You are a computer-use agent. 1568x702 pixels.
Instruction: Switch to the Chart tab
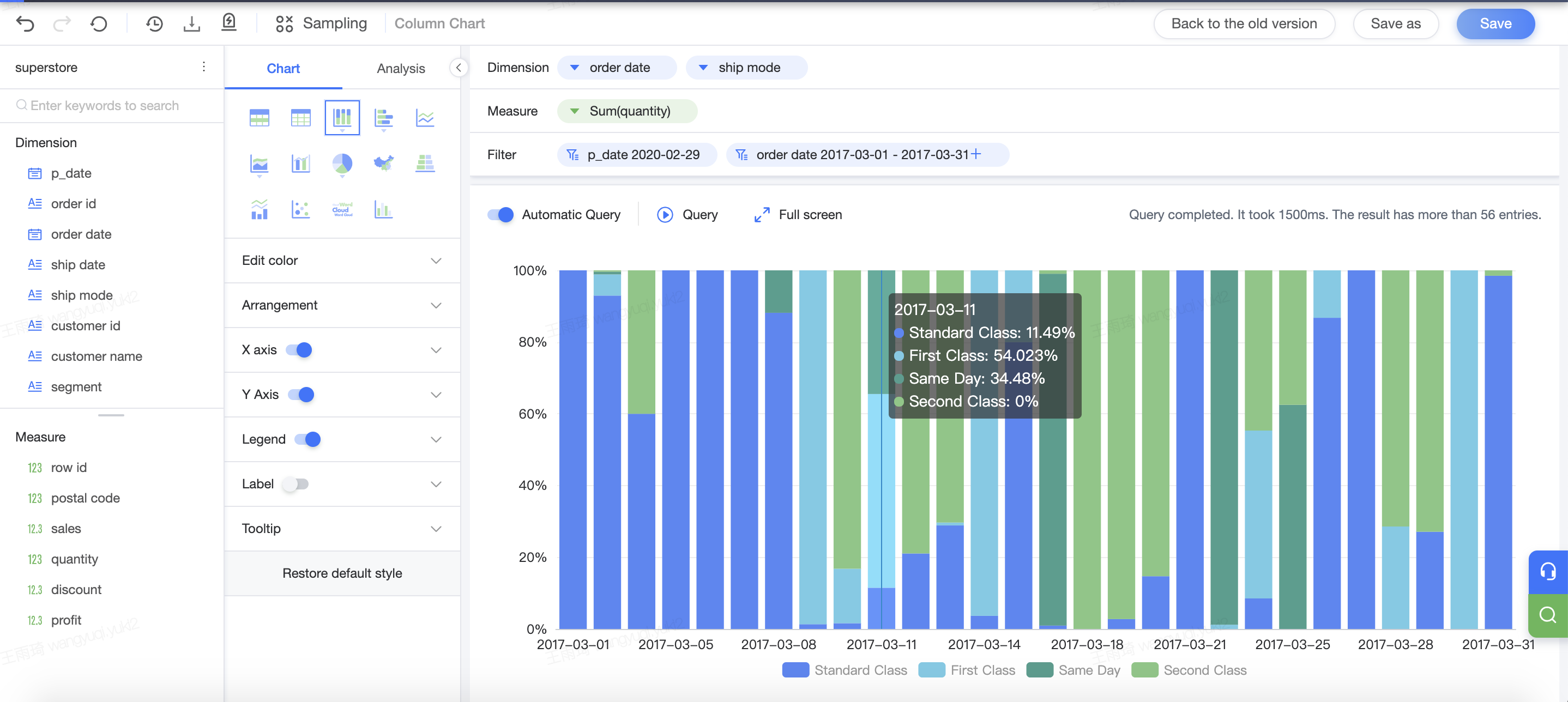[x=283, y=68]
